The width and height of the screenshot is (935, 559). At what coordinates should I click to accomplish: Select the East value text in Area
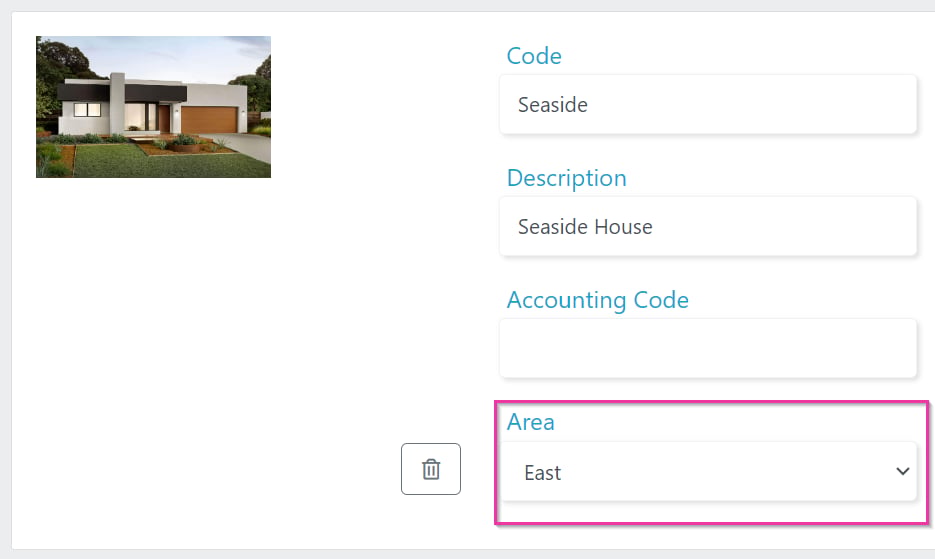point(542,472)
